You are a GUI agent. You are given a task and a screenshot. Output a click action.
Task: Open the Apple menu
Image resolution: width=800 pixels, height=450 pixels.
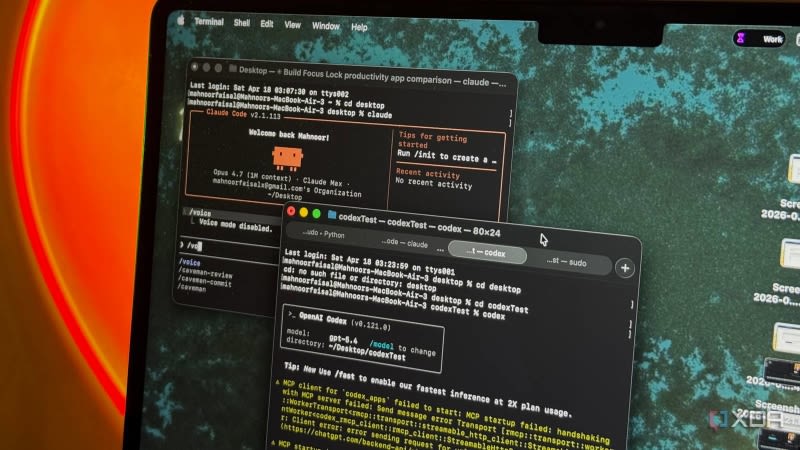pos(181,20)
